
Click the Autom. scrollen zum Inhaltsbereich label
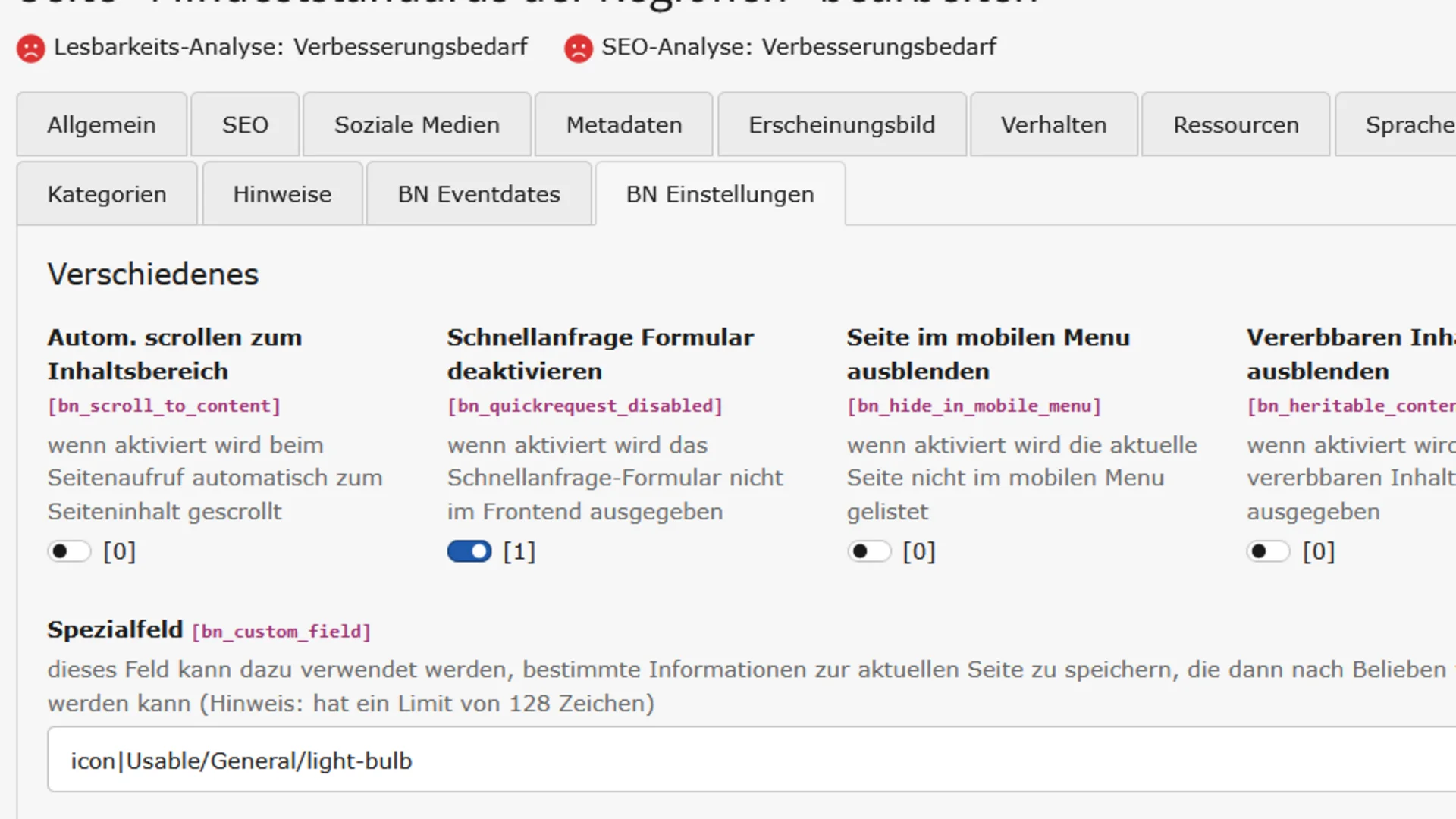[175, 354]
